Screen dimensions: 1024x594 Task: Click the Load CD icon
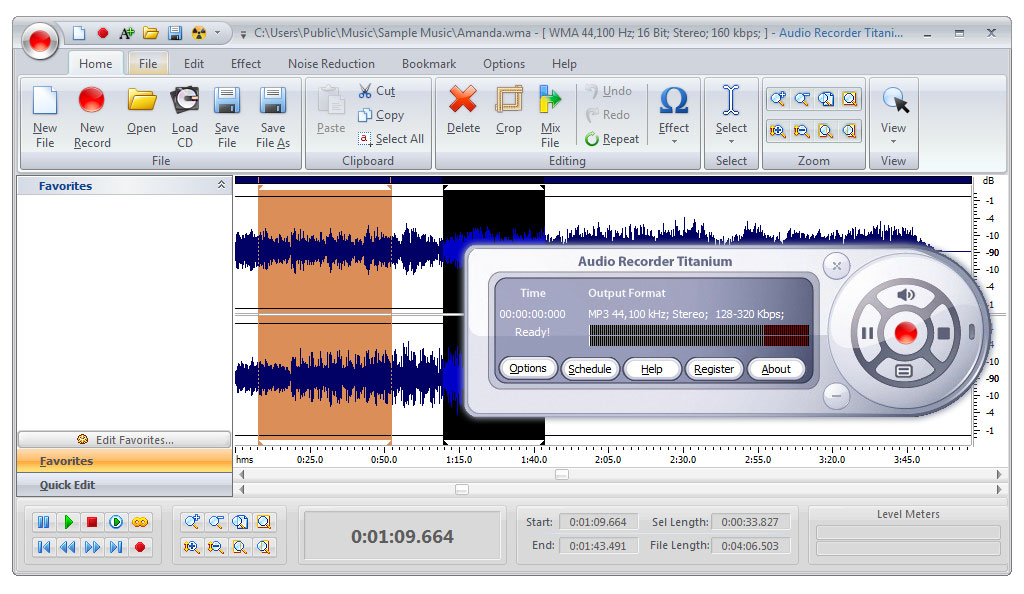coord(185,101)
